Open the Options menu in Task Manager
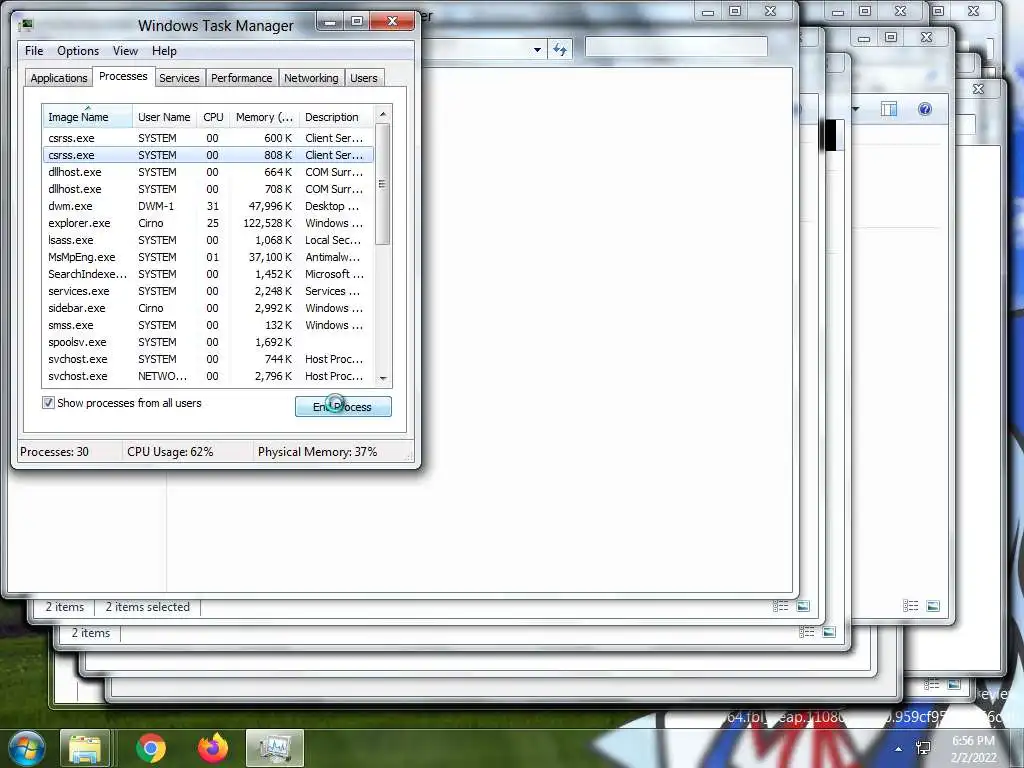This screenshot has height=768, width=1024. point(78,51)
